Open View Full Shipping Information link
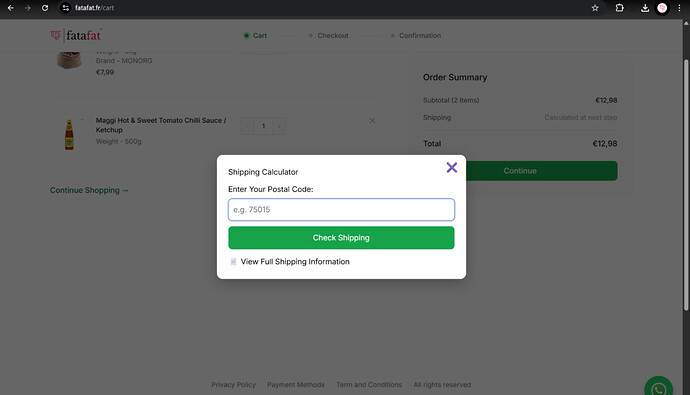This screenshot has width=690, height=395. tap(295, 262)
